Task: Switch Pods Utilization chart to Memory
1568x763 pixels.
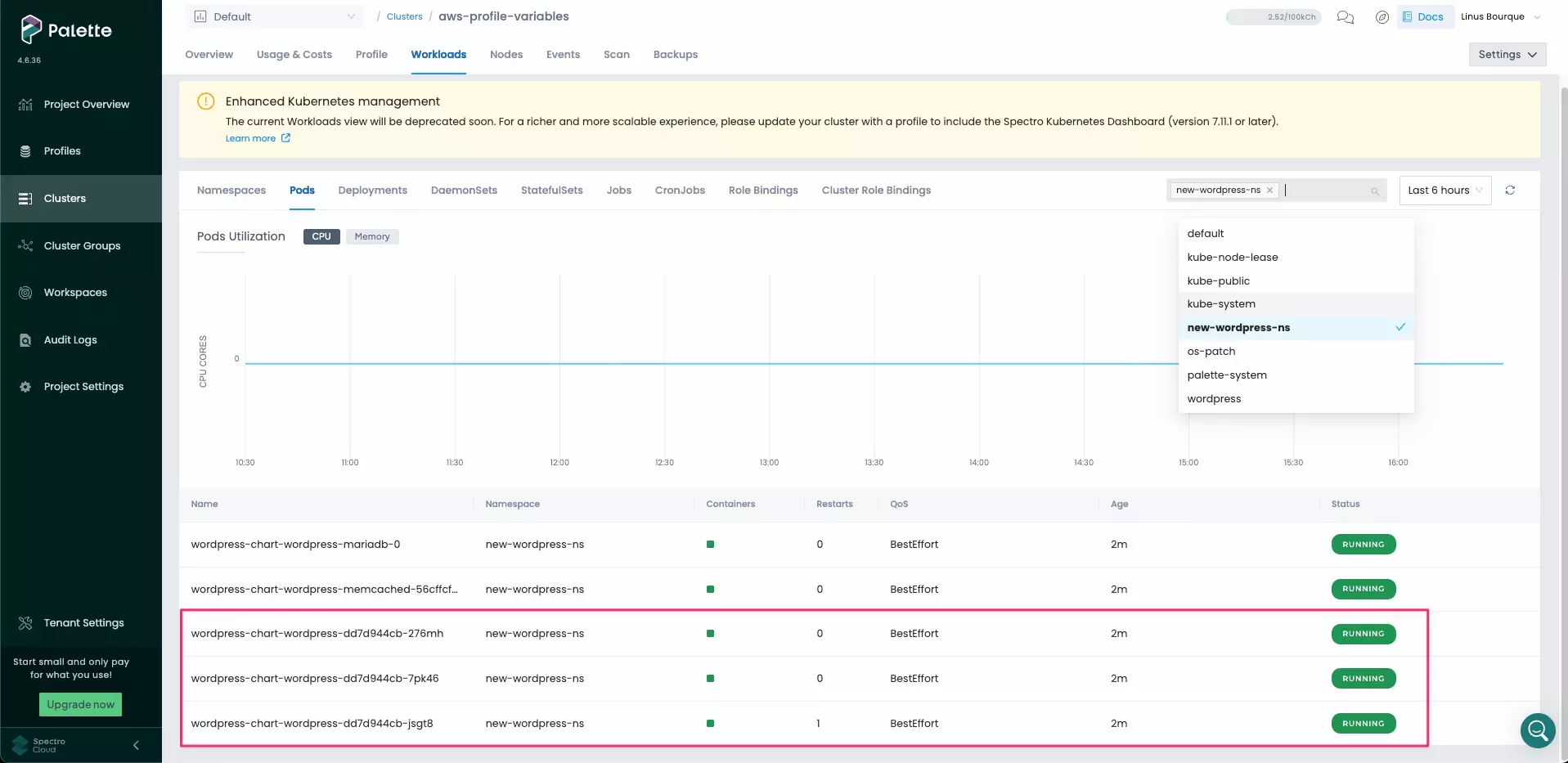Action: (372, 236)
